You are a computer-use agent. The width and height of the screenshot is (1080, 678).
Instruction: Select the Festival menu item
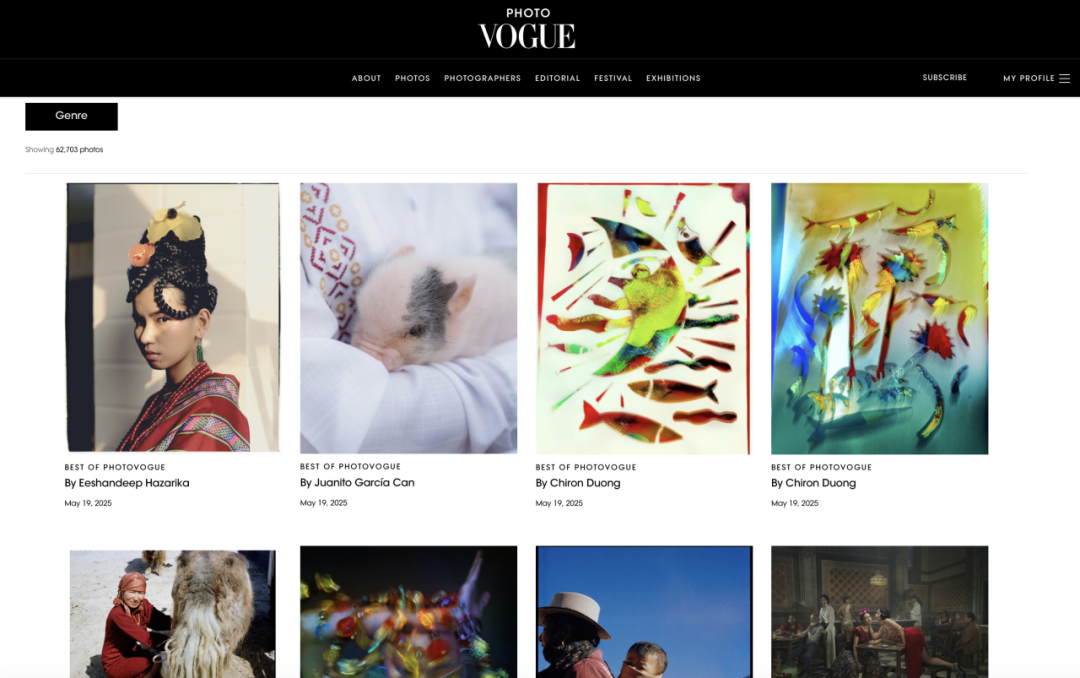613,79
